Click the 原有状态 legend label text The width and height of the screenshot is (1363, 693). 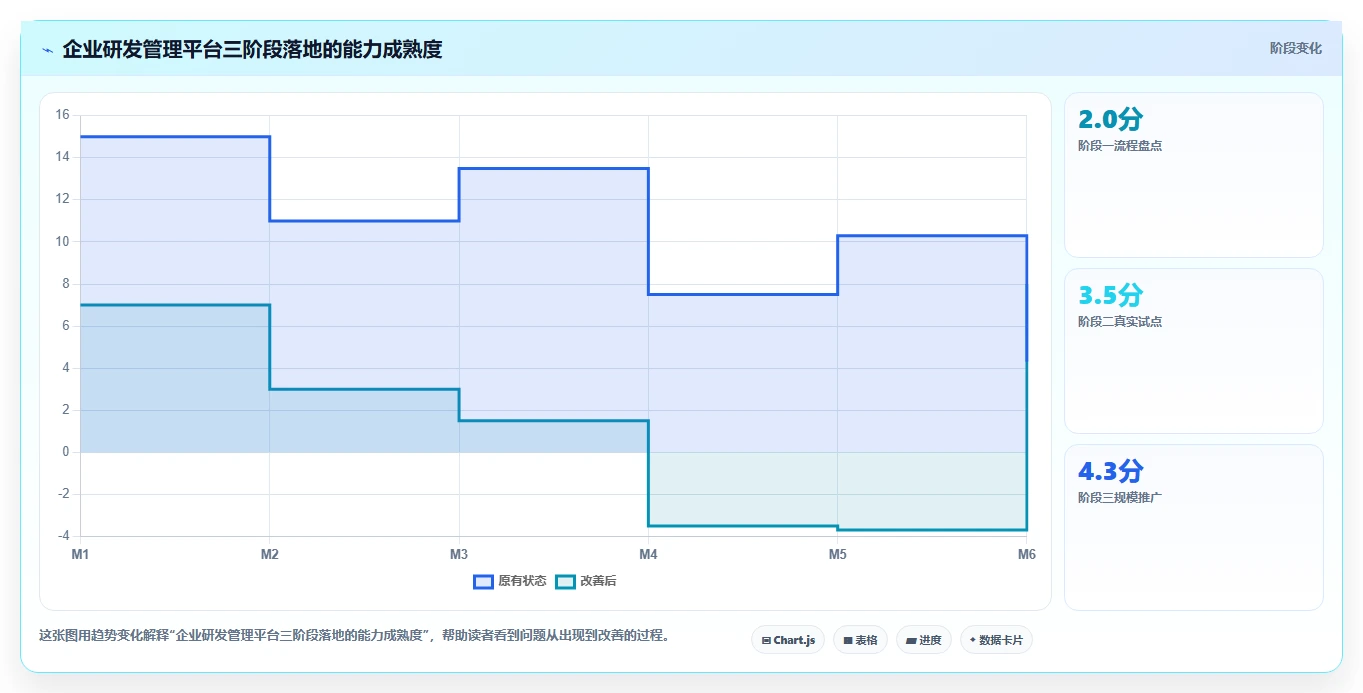pos(522,581)
